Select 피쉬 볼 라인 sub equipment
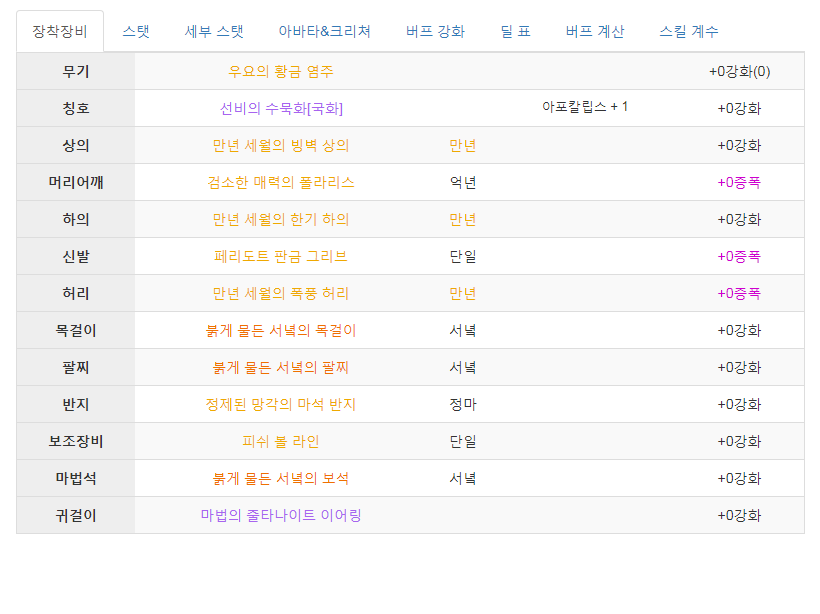 [281, 441]
